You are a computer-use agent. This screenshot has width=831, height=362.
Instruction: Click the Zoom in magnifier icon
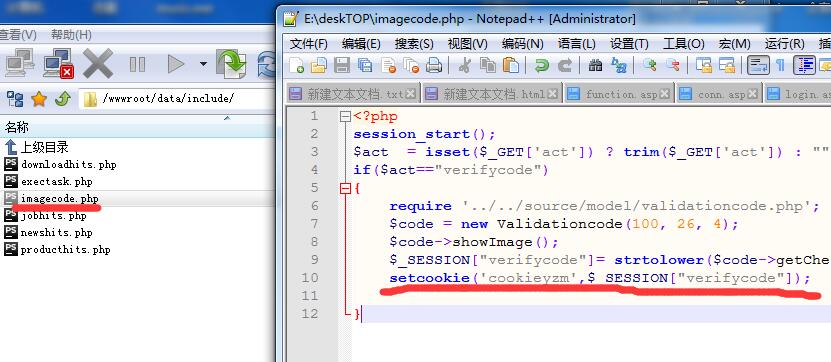(649, 65)
